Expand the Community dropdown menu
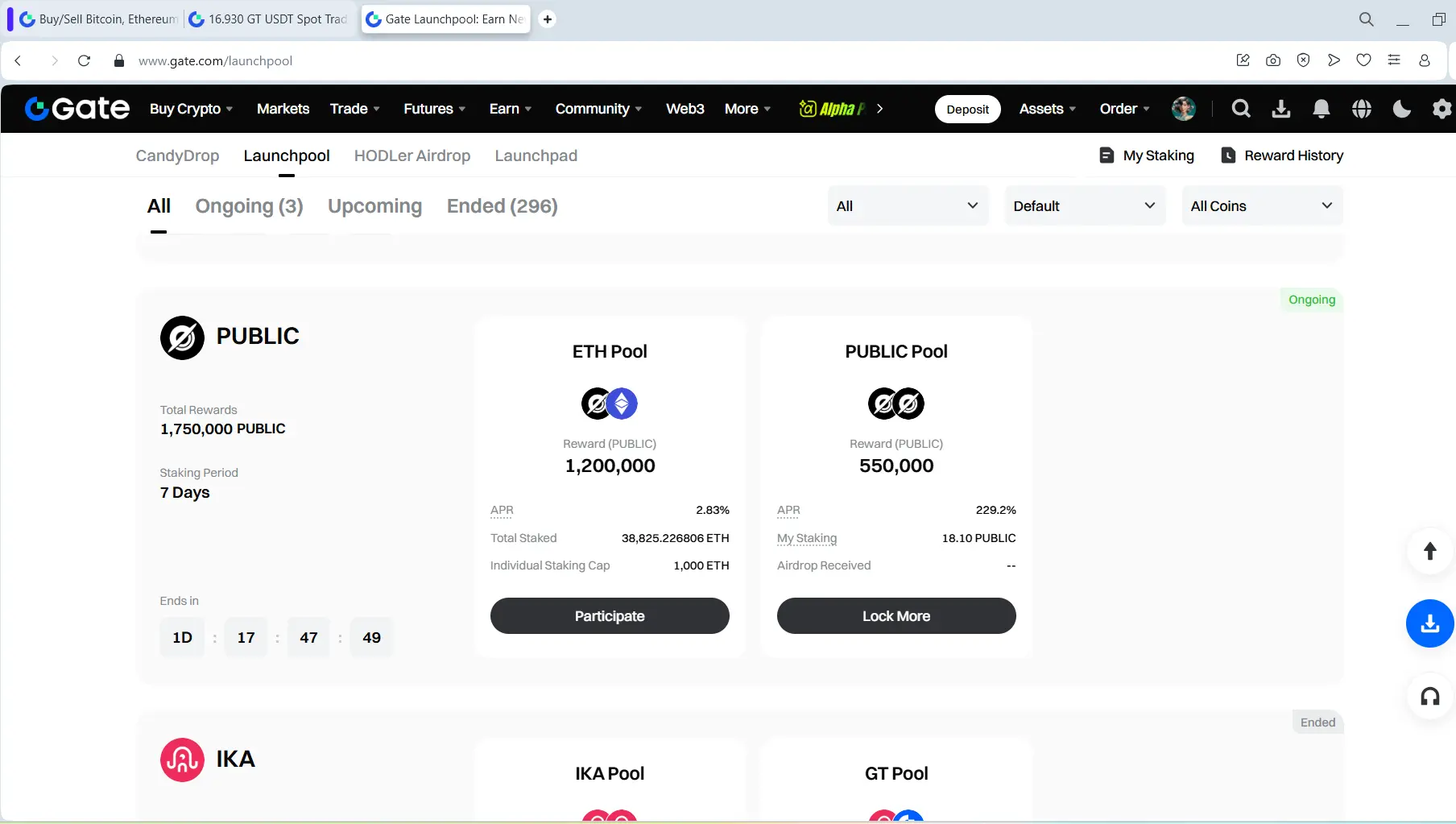The width and height of the screenshot is (1456, 824). [598, 109]
